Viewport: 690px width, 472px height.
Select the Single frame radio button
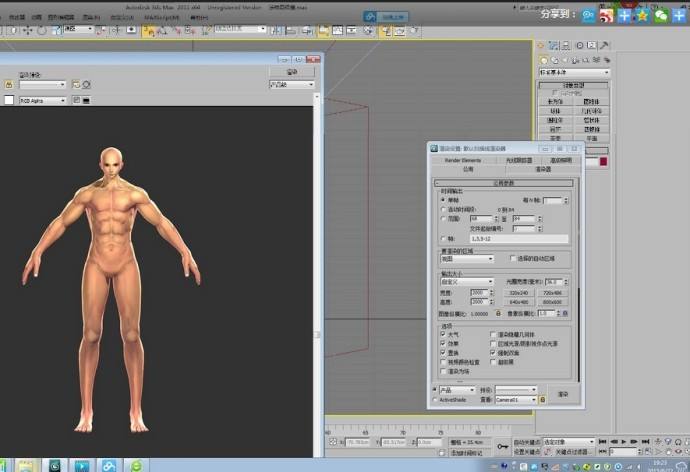point(443,199)
